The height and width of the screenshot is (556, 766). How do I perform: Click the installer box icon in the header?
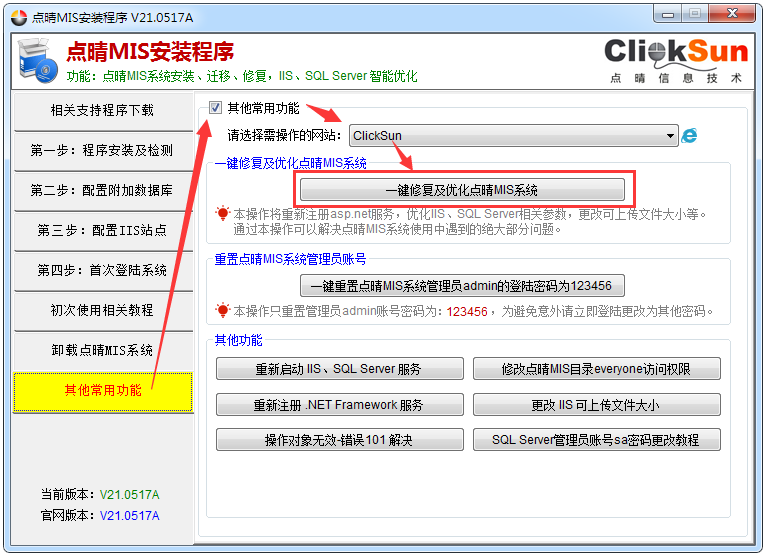(x=37, y=61)
